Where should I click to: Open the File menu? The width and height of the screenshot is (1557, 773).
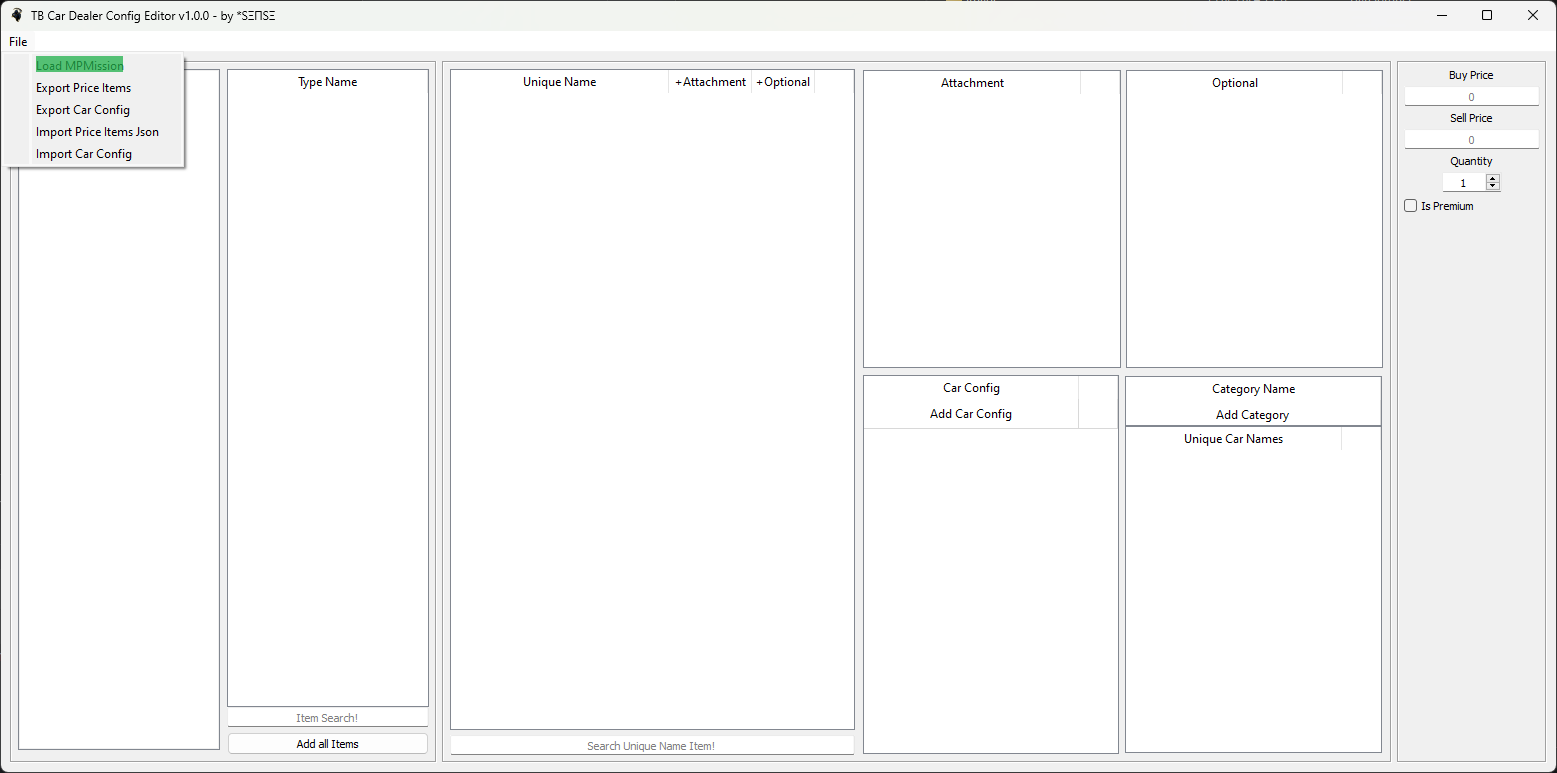pos(18,42)
